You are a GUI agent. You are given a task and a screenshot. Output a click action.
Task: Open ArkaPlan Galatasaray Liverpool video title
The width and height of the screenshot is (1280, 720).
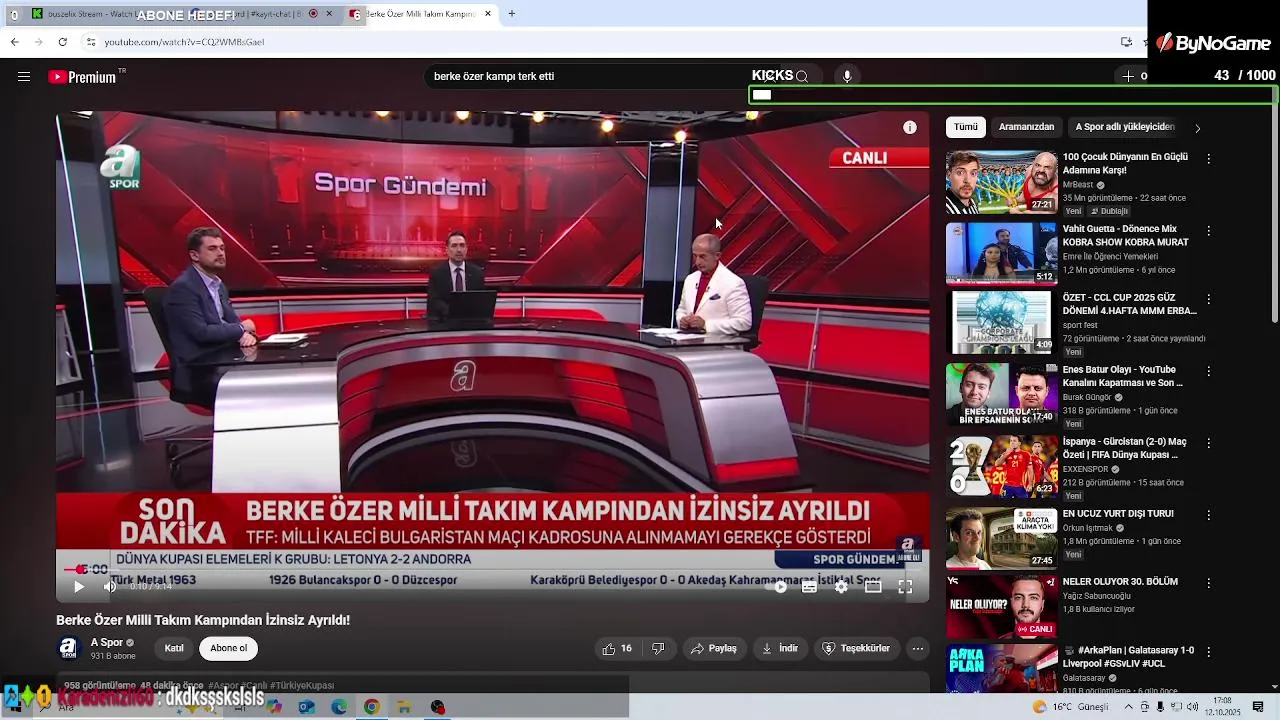point(1128,657)
